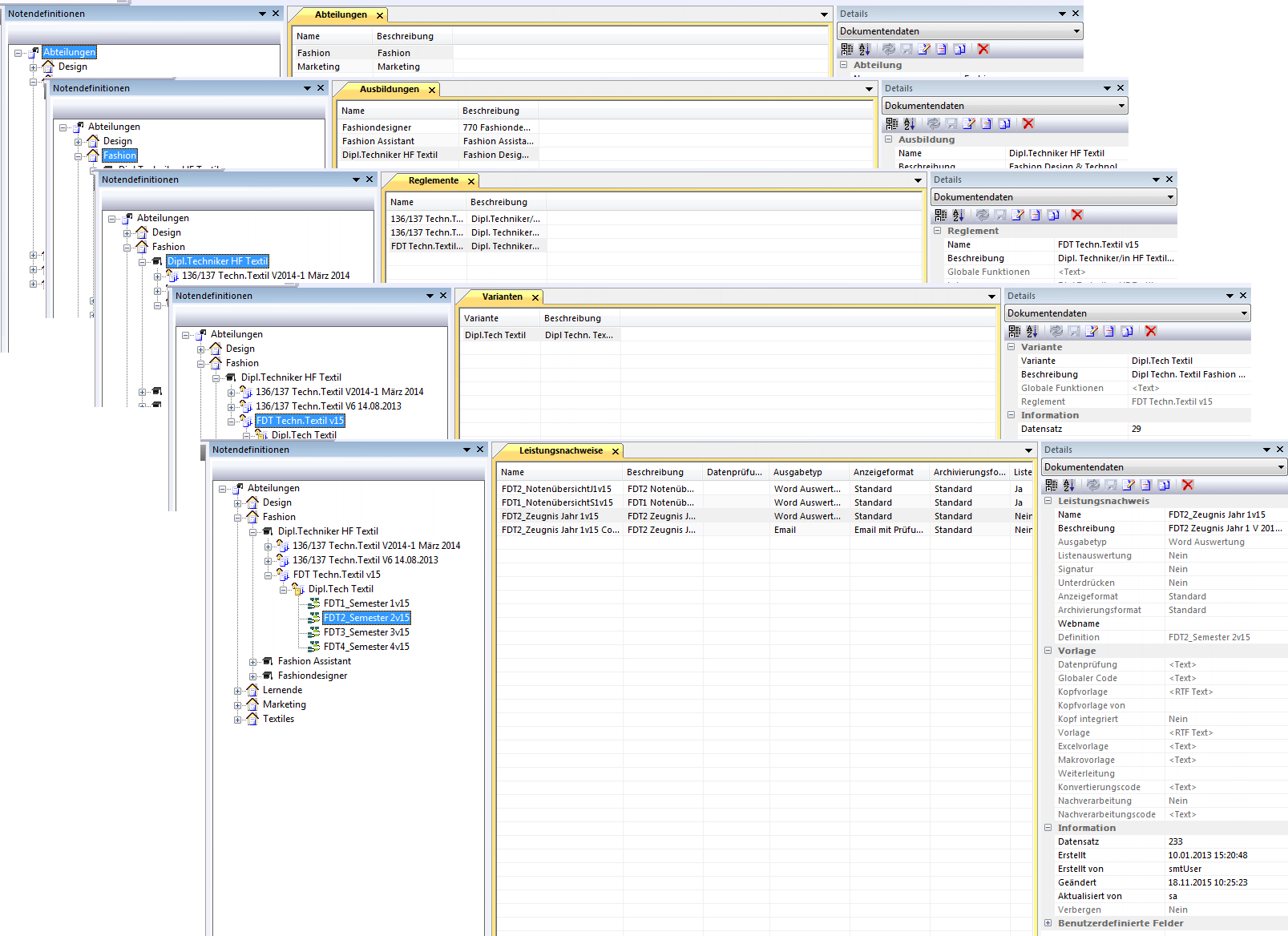Select FDT2_Zeugnis Jahr 1v15 Co... list row
Image resolution: width=1288 pixels, height=936 pixels.
pyautogui.click(x=560, y=530)
